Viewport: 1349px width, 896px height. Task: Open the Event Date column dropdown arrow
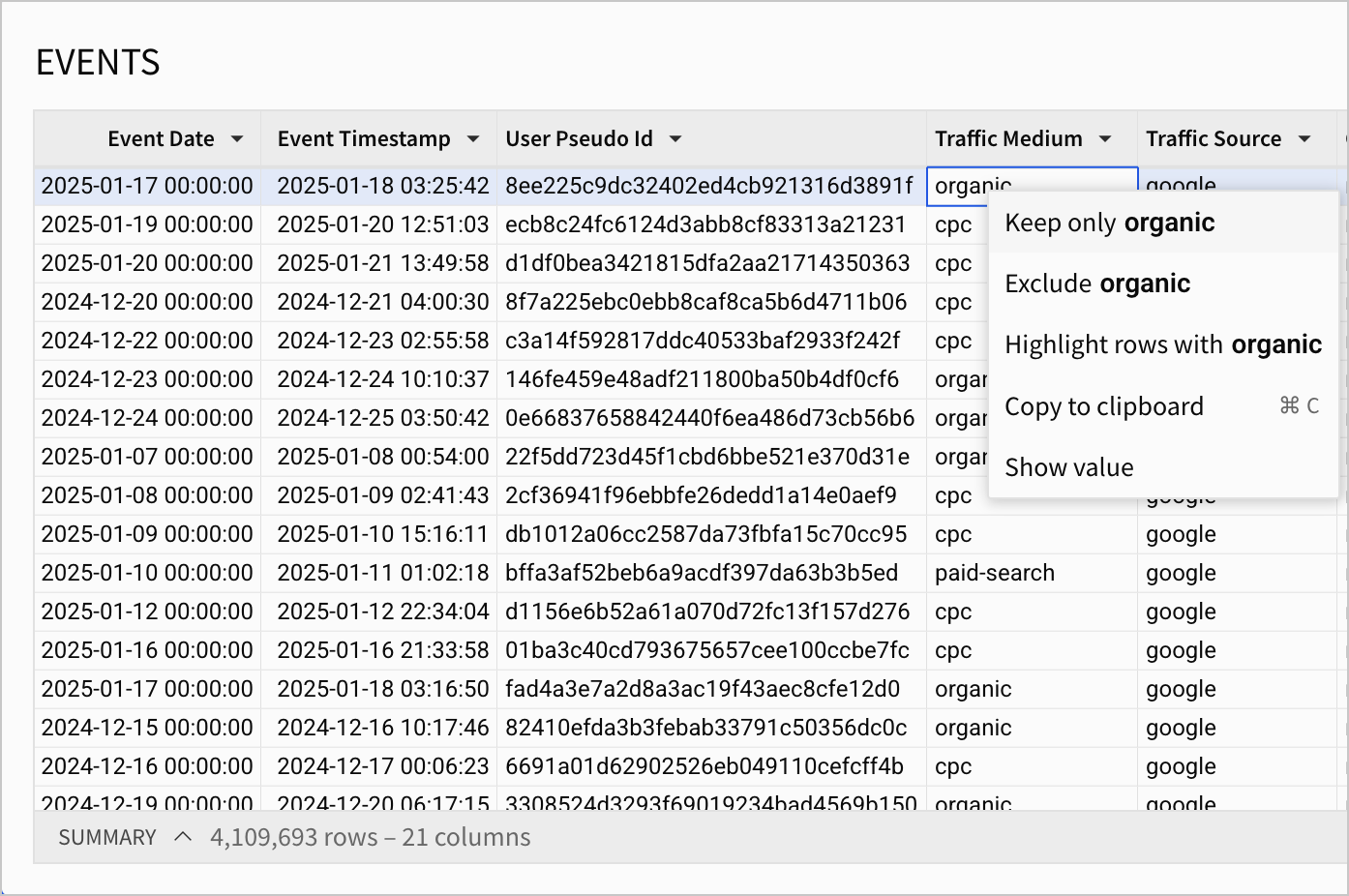237,139
